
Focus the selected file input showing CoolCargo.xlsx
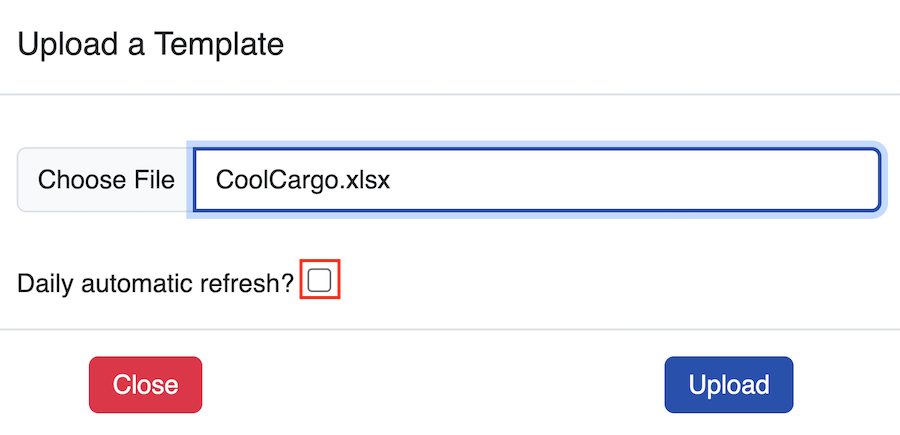click(x=536, y=180)
